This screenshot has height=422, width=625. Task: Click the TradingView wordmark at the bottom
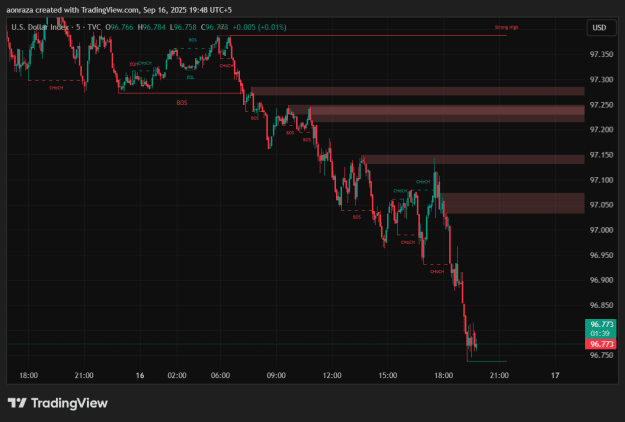pos(69,403)
